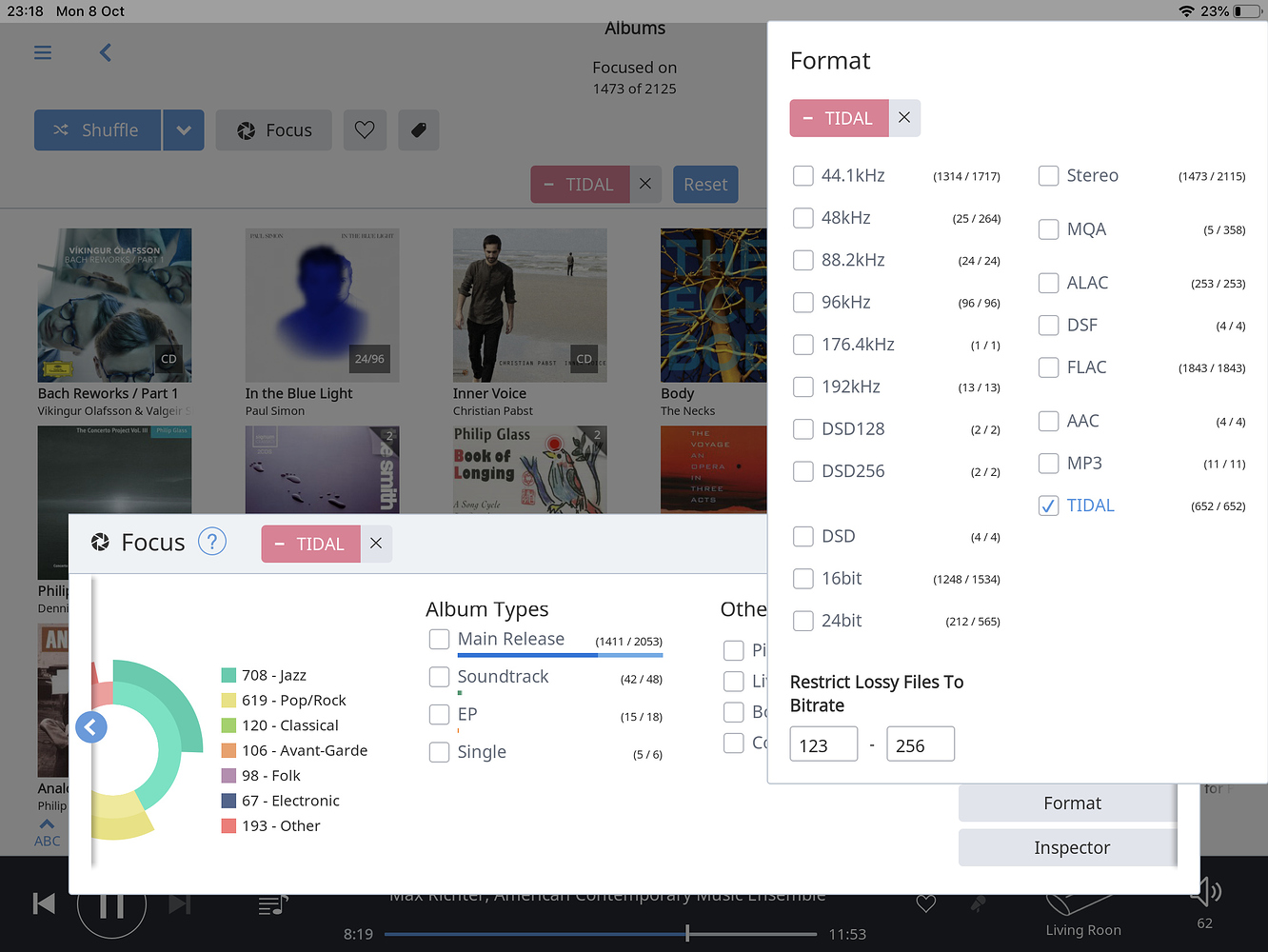
Task: Check the AAC format checkbox
Action: 1048,421
